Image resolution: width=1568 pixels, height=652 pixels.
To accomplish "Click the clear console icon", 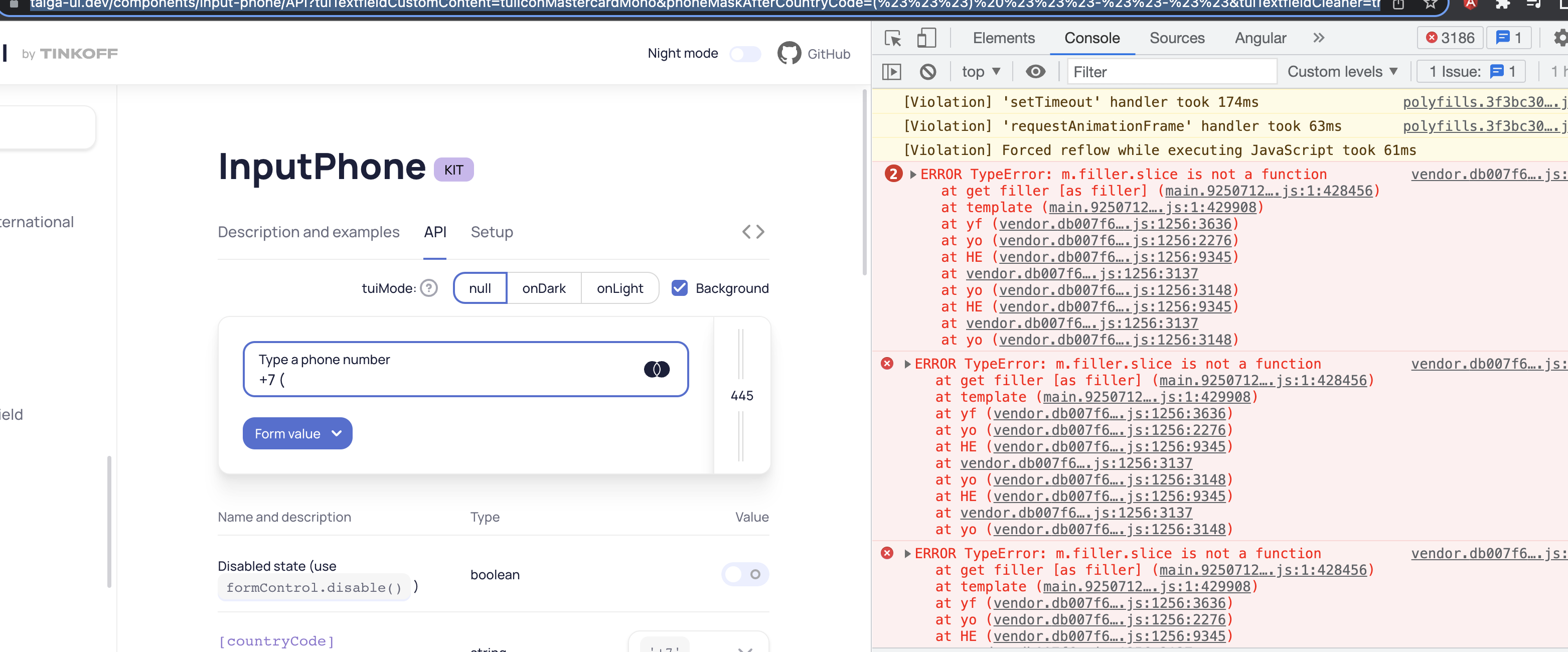I will click(927, 72).
